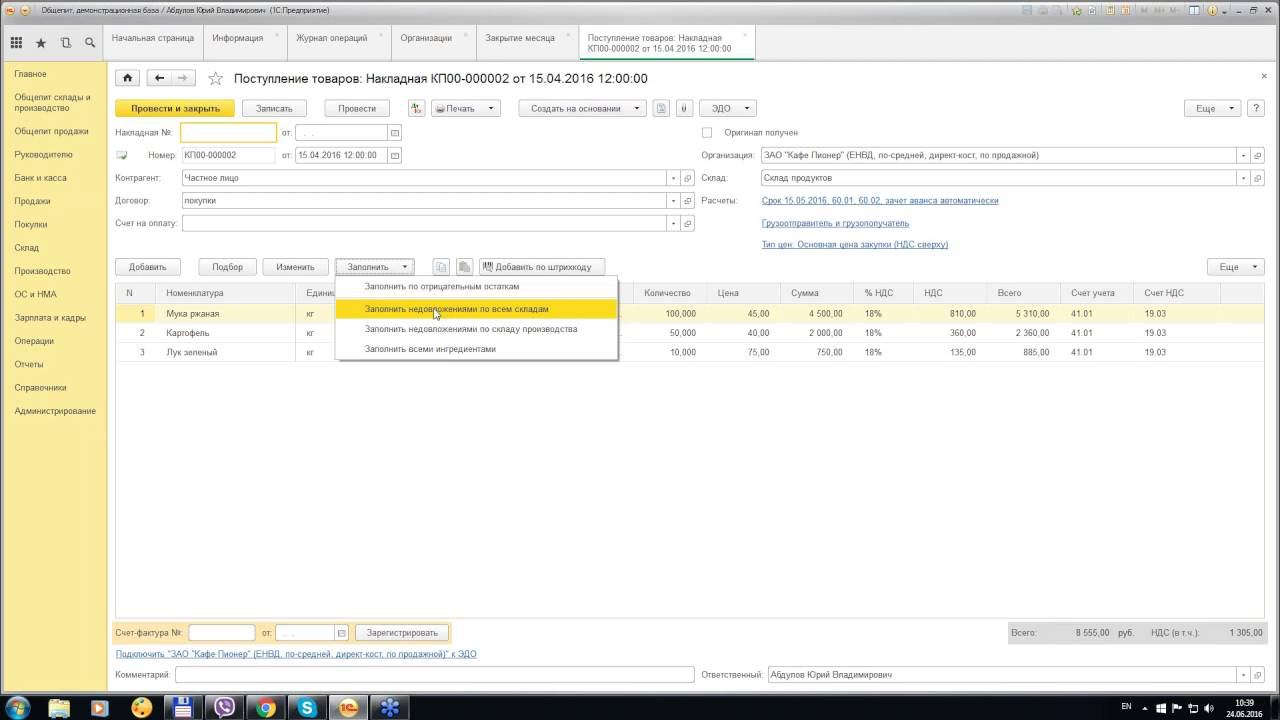Click the document report icon before ЭДО
1280x720 pixels.
tap(661, 108)
